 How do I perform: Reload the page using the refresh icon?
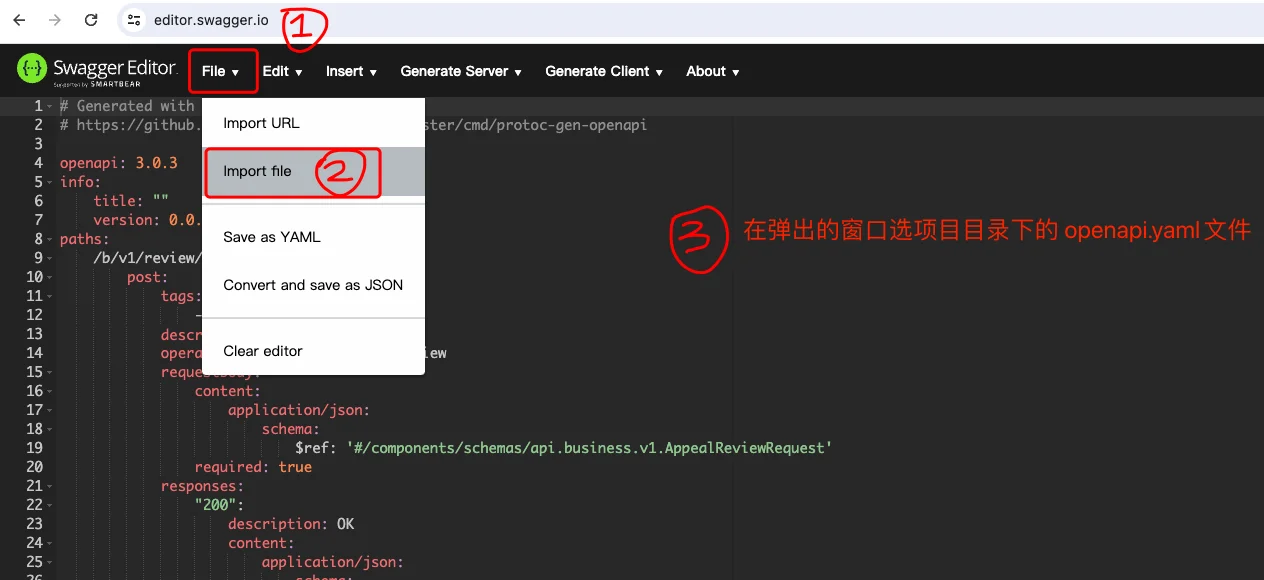click(90, 19)
